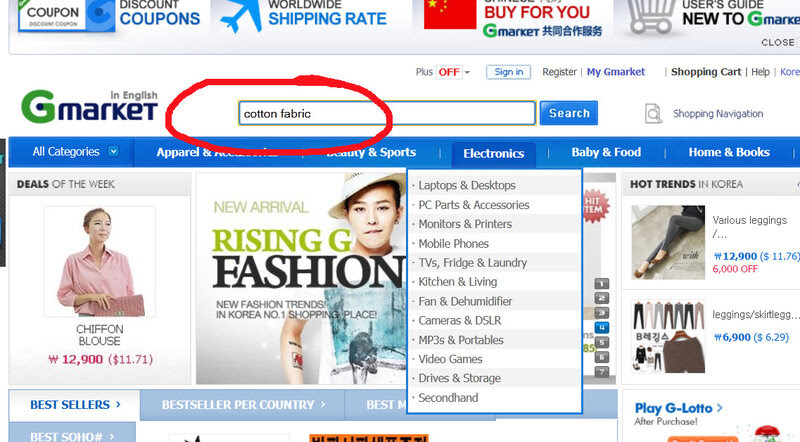Screen dimensions: 800x442
Task: Open the Rising G Fashion banner
Action: tap(301, 278)
